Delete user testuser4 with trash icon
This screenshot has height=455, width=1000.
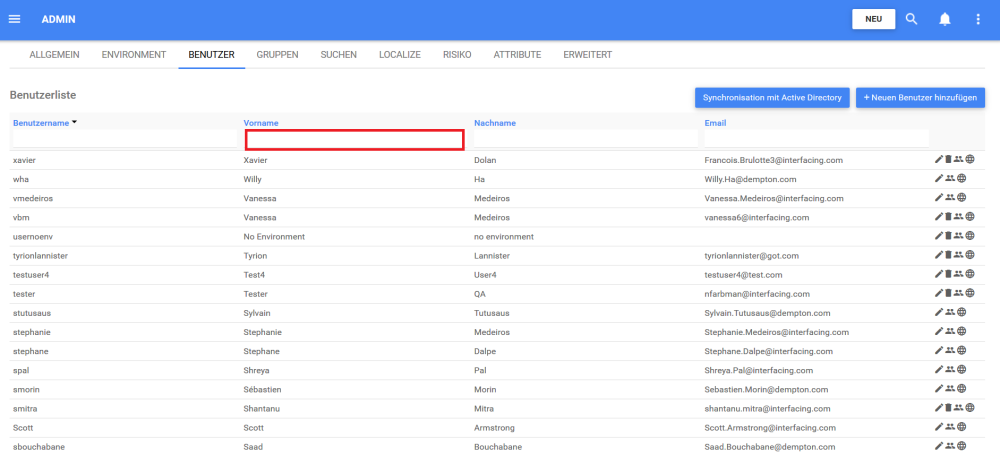tap(948, 274)
